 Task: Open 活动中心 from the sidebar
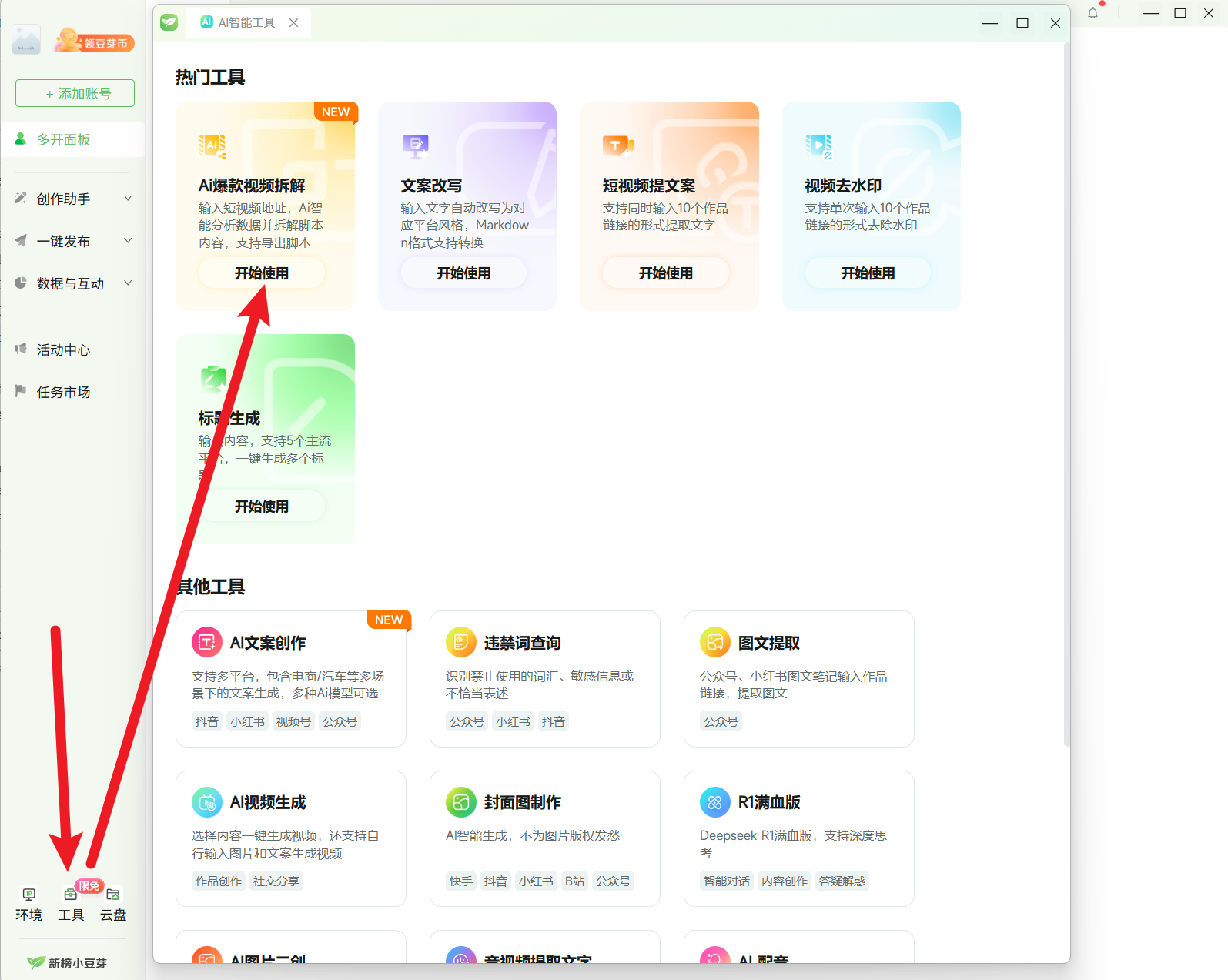[x=64, y=350]
